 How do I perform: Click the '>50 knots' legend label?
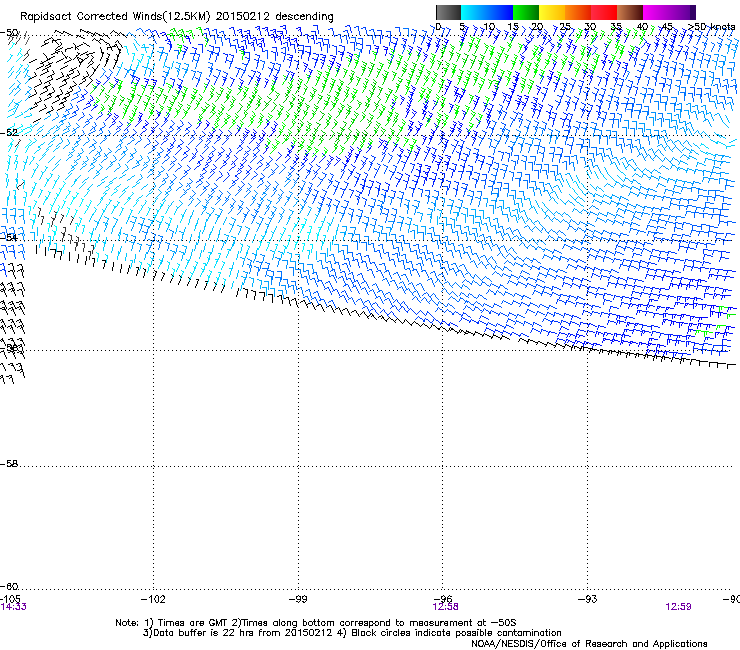711,26
